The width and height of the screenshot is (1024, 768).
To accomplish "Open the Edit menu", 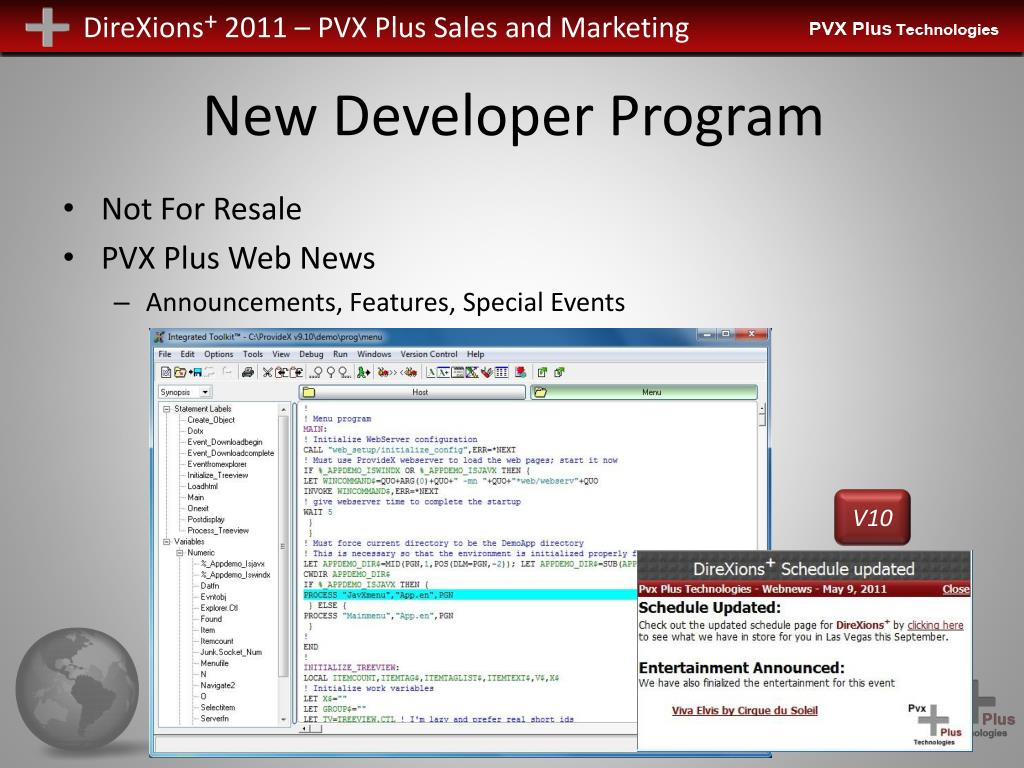I will [187, 354].
